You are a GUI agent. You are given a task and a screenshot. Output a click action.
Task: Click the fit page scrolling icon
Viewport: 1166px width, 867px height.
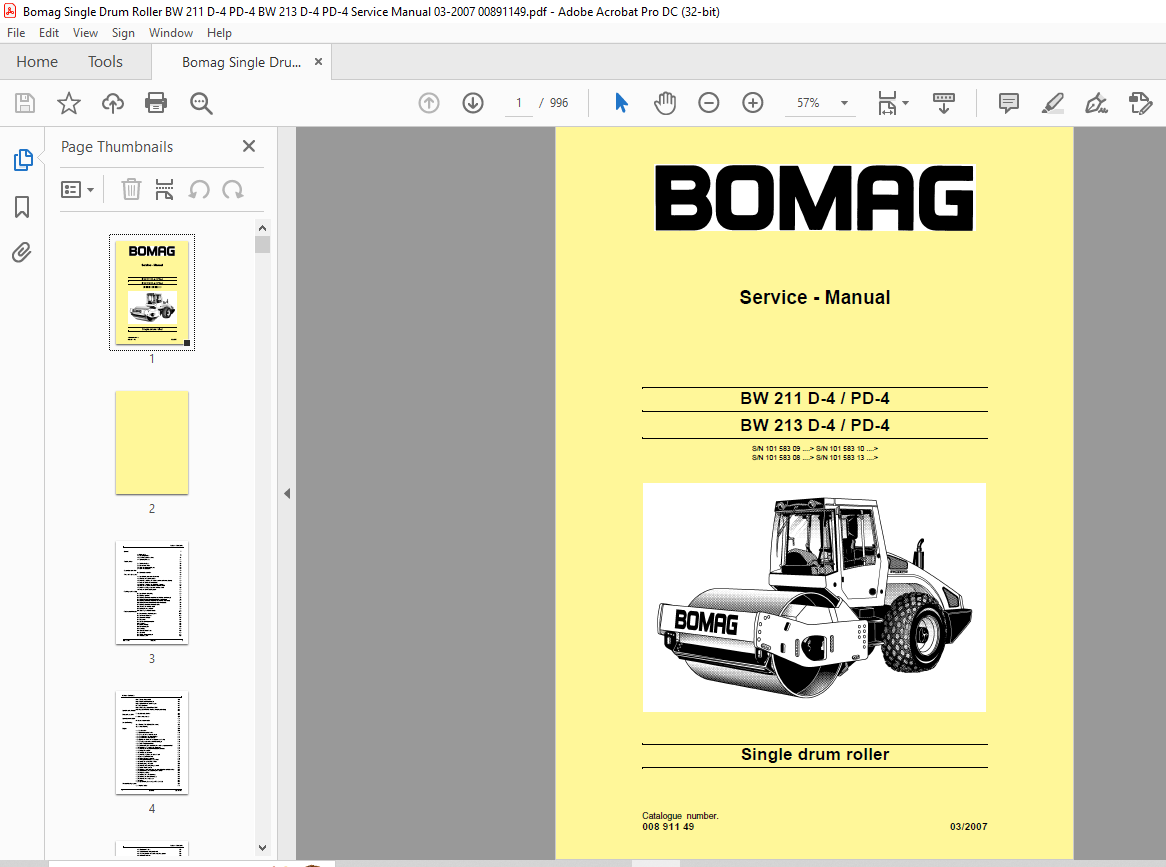pos(887,103)
